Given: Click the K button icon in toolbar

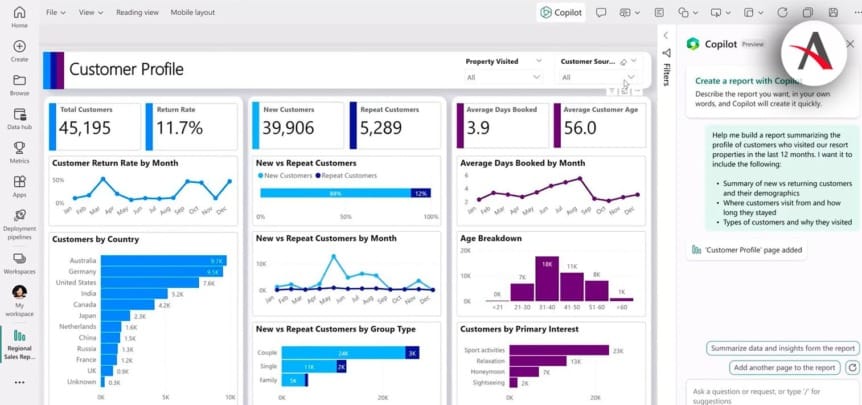Looking at the screenshot, I should (x=659, y=13).
